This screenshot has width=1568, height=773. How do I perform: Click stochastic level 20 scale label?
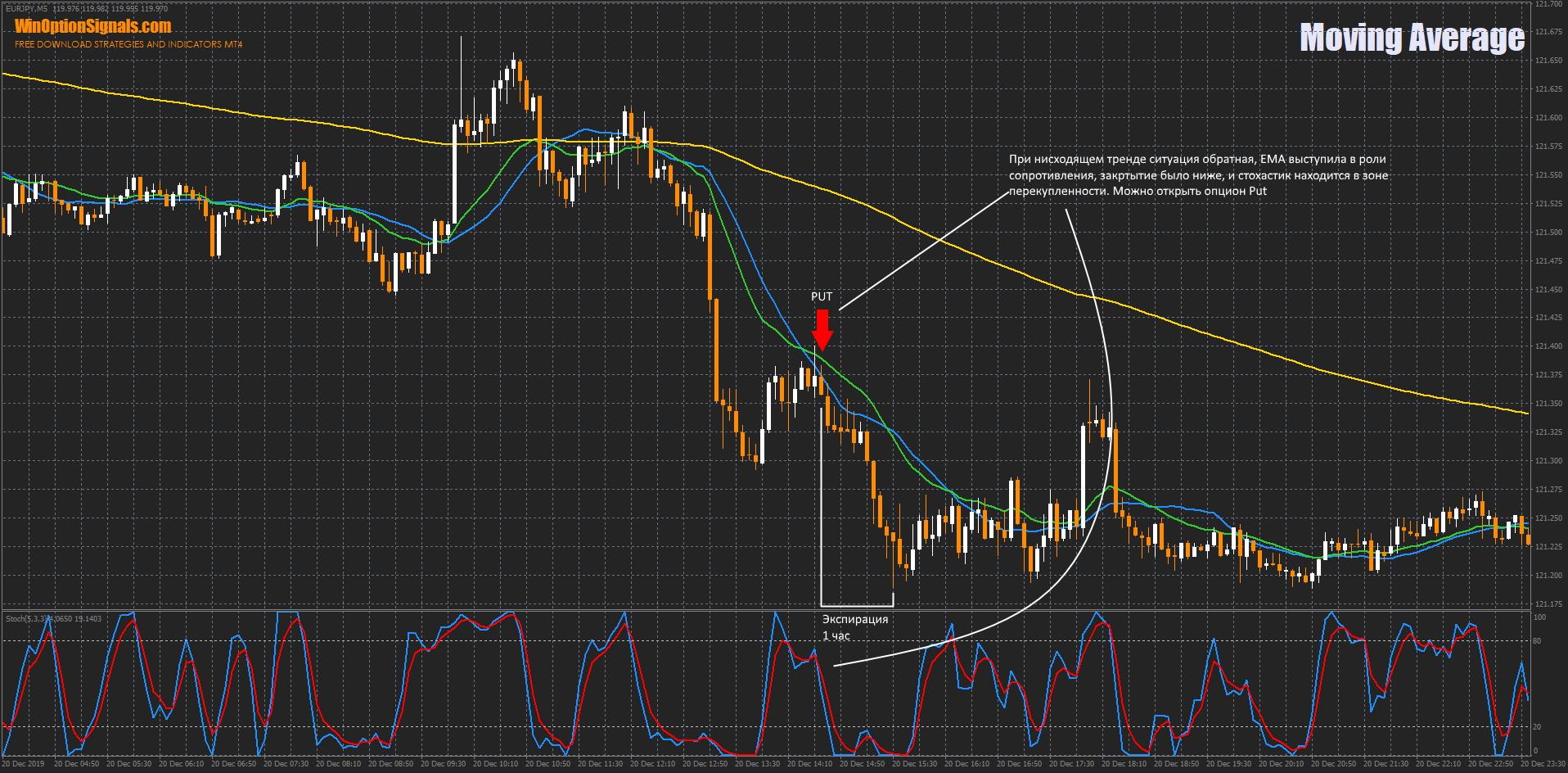[1537, 727]
